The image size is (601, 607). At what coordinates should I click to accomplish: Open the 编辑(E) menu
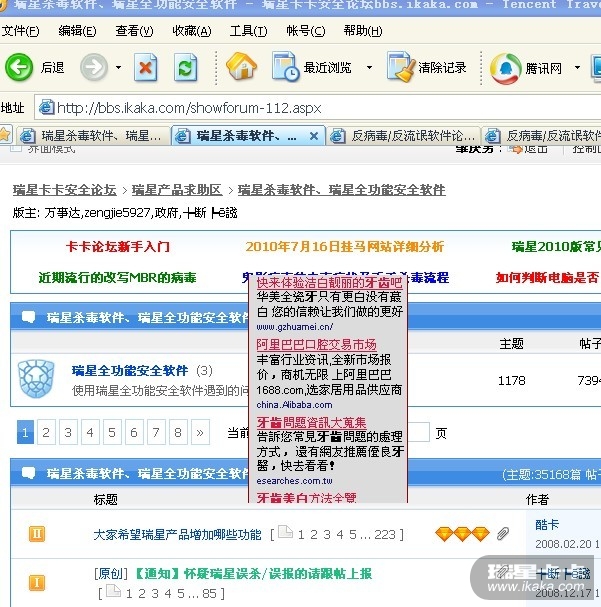coord(77,31)
